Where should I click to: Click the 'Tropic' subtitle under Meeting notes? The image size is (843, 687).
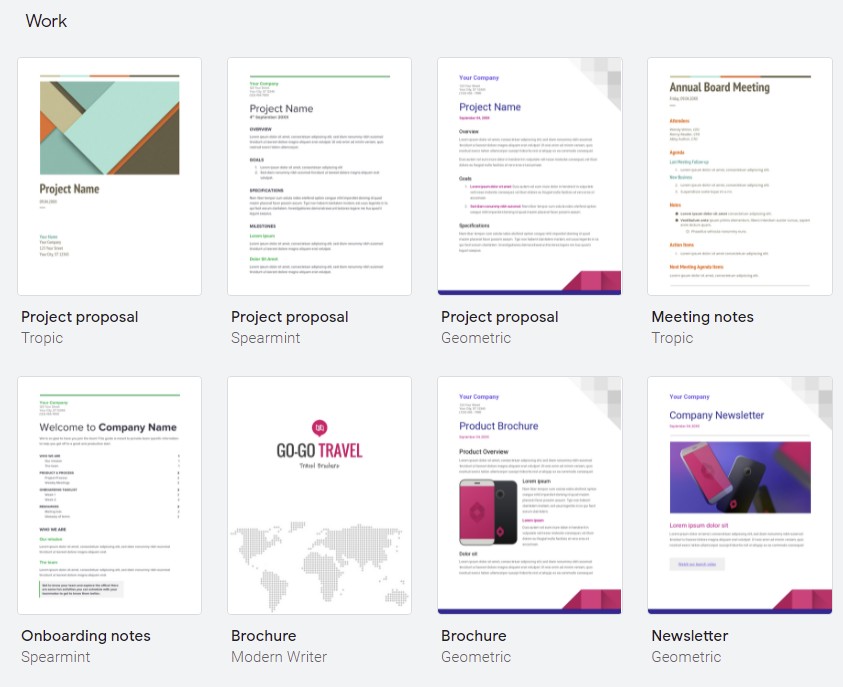tap(672, 338)
